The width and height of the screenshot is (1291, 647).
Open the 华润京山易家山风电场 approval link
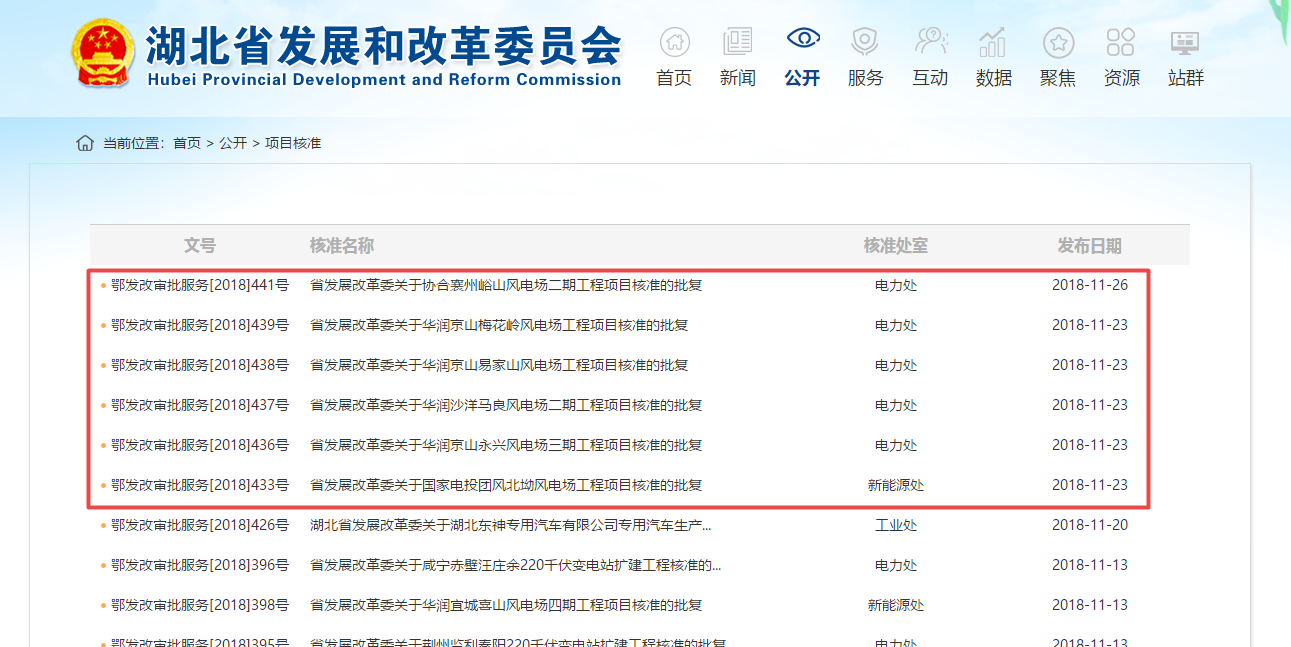coord(499,365)
